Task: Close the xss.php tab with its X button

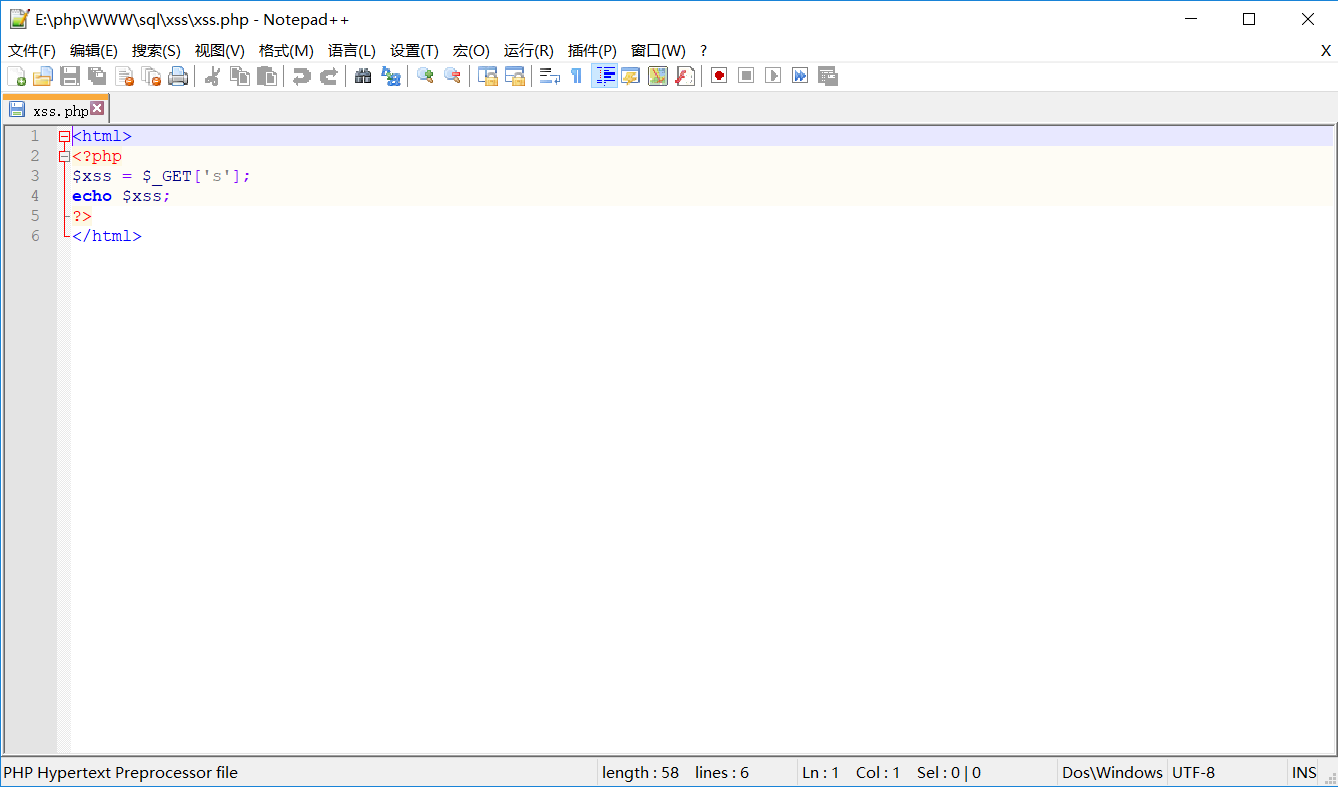Action: 97,108
